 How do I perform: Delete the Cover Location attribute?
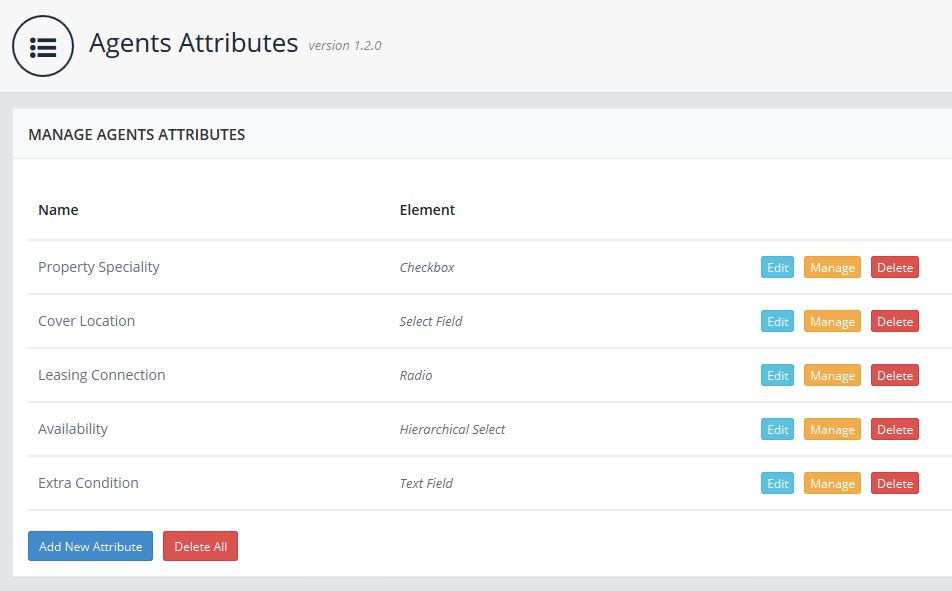895,321
